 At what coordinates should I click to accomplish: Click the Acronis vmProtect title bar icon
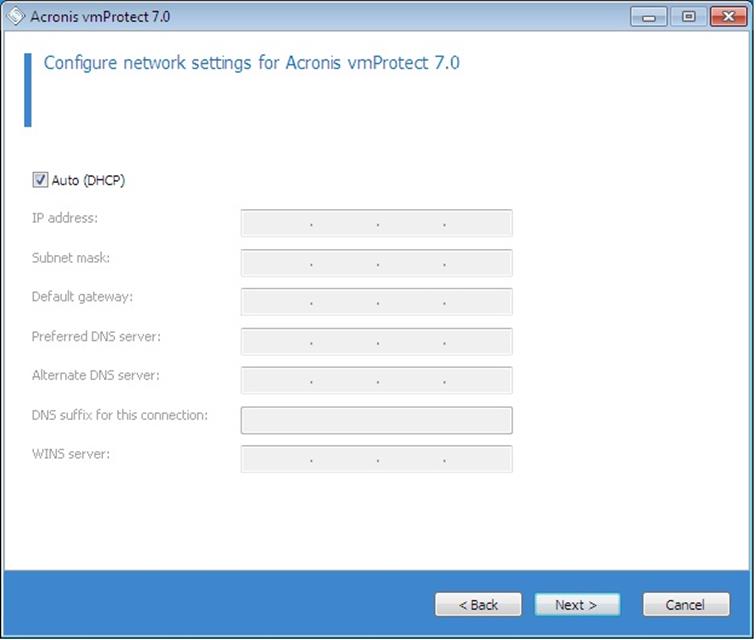click(x=15, y=16)
